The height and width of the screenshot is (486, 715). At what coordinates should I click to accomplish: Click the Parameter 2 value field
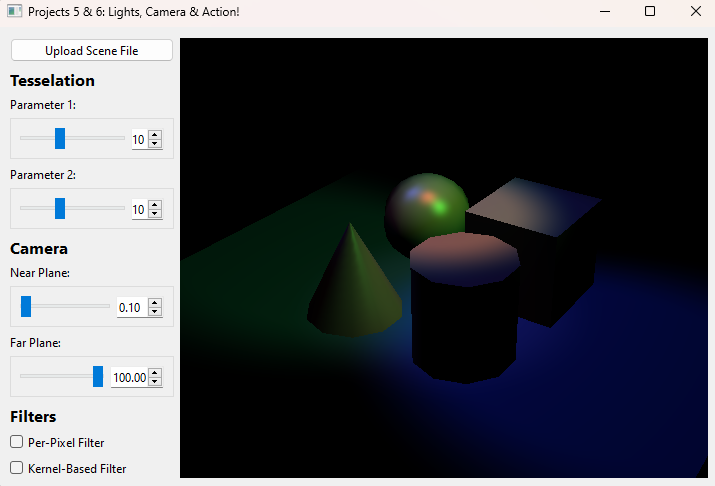point(140,210)
